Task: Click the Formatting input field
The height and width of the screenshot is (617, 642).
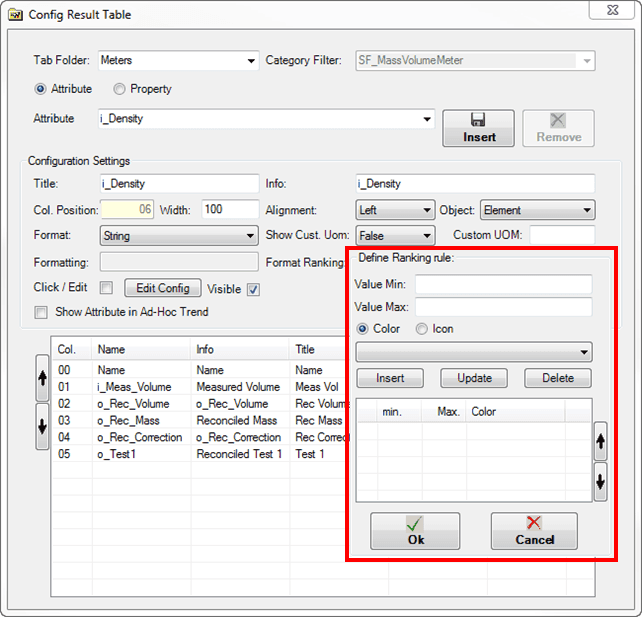Action: [179, 262]
